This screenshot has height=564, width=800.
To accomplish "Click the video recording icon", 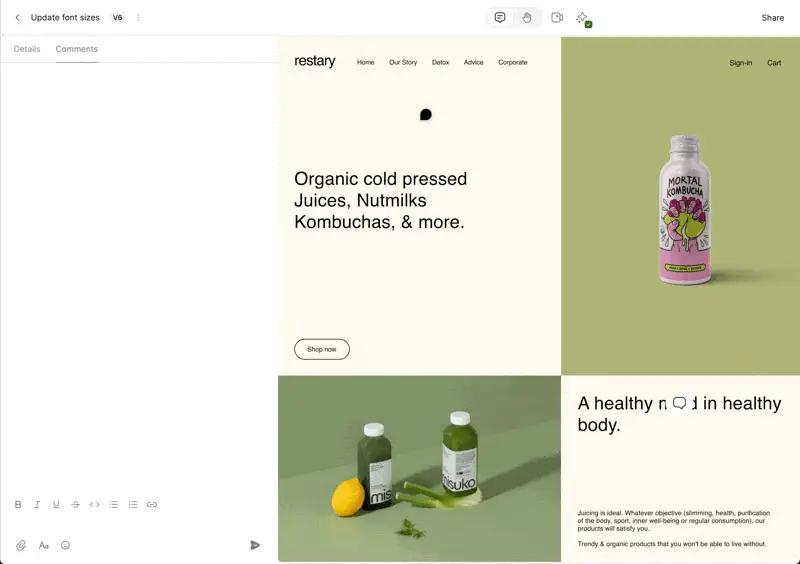I will (x=557, y=18).
